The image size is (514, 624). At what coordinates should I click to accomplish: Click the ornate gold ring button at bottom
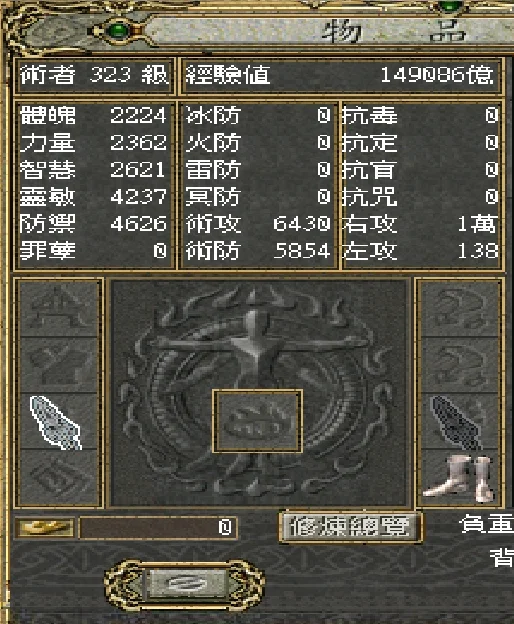click(x=185, y=585)
